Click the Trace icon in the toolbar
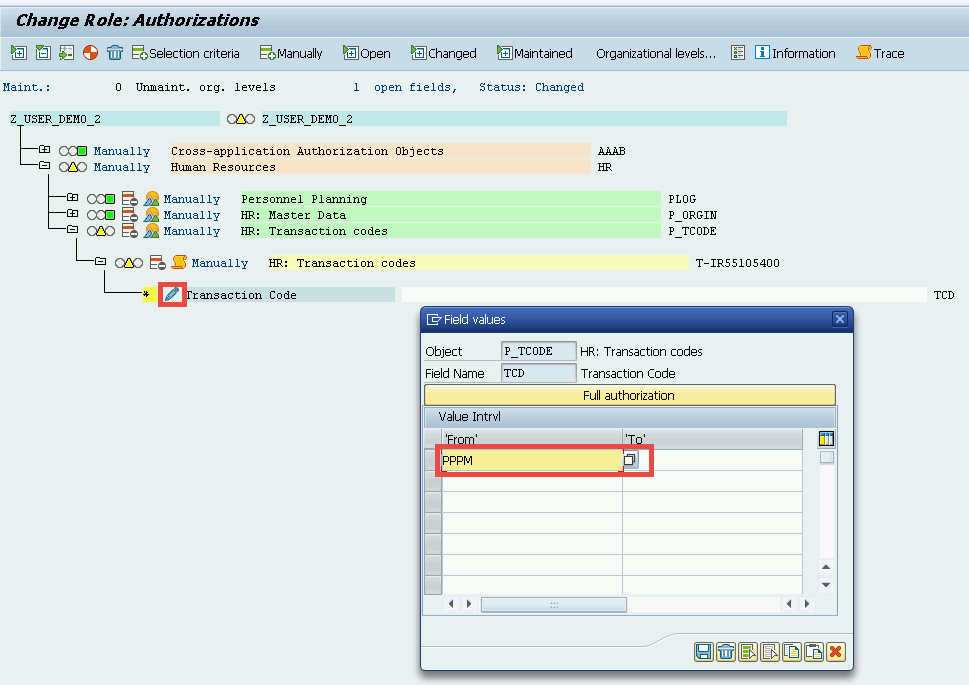 (878, 53)
